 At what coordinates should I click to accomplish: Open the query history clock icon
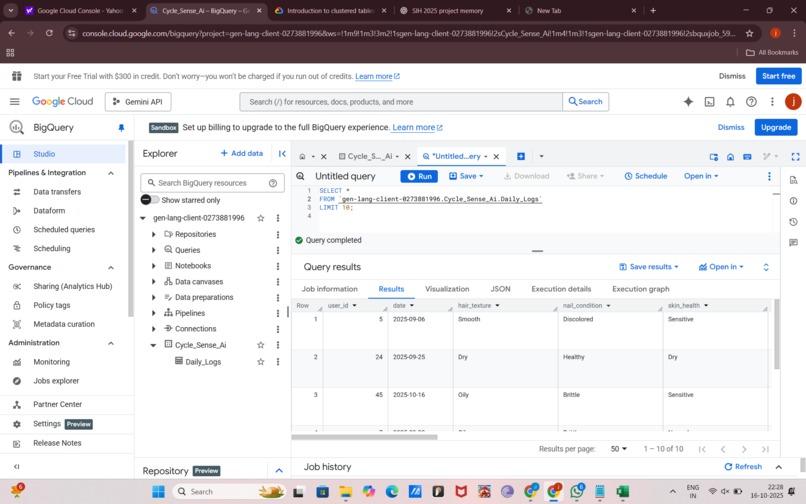click(793, 222)
